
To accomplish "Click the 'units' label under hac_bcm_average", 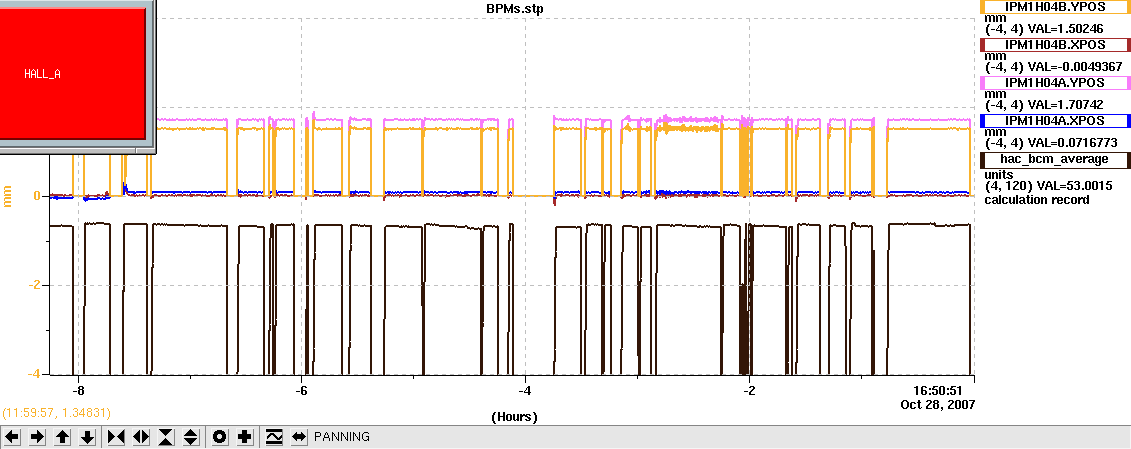I will [999, 175].
